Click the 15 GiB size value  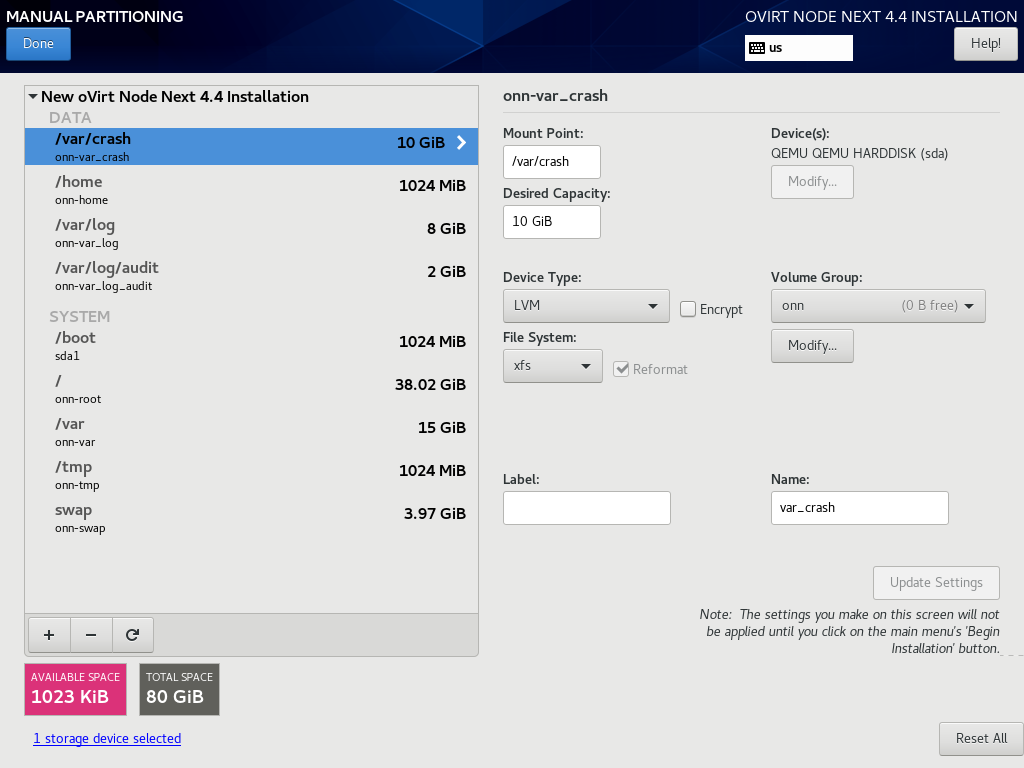[442, 428]
